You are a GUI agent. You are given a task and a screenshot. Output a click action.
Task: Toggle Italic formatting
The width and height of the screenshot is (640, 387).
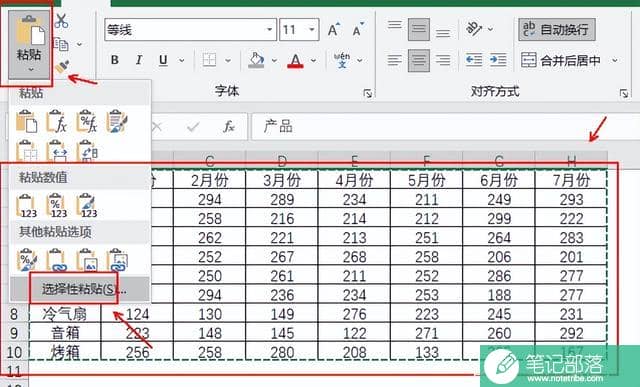(139, 60)
